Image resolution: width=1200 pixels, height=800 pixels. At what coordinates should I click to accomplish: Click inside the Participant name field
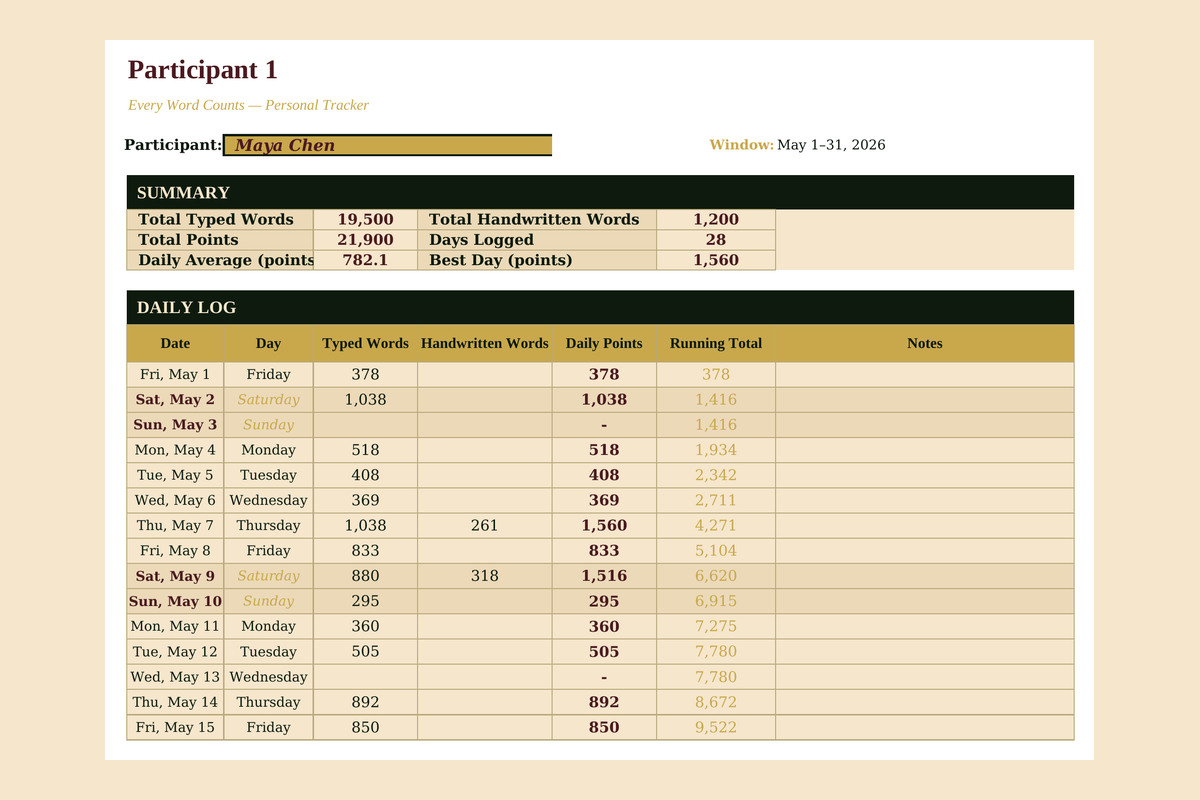click(387, 144)
